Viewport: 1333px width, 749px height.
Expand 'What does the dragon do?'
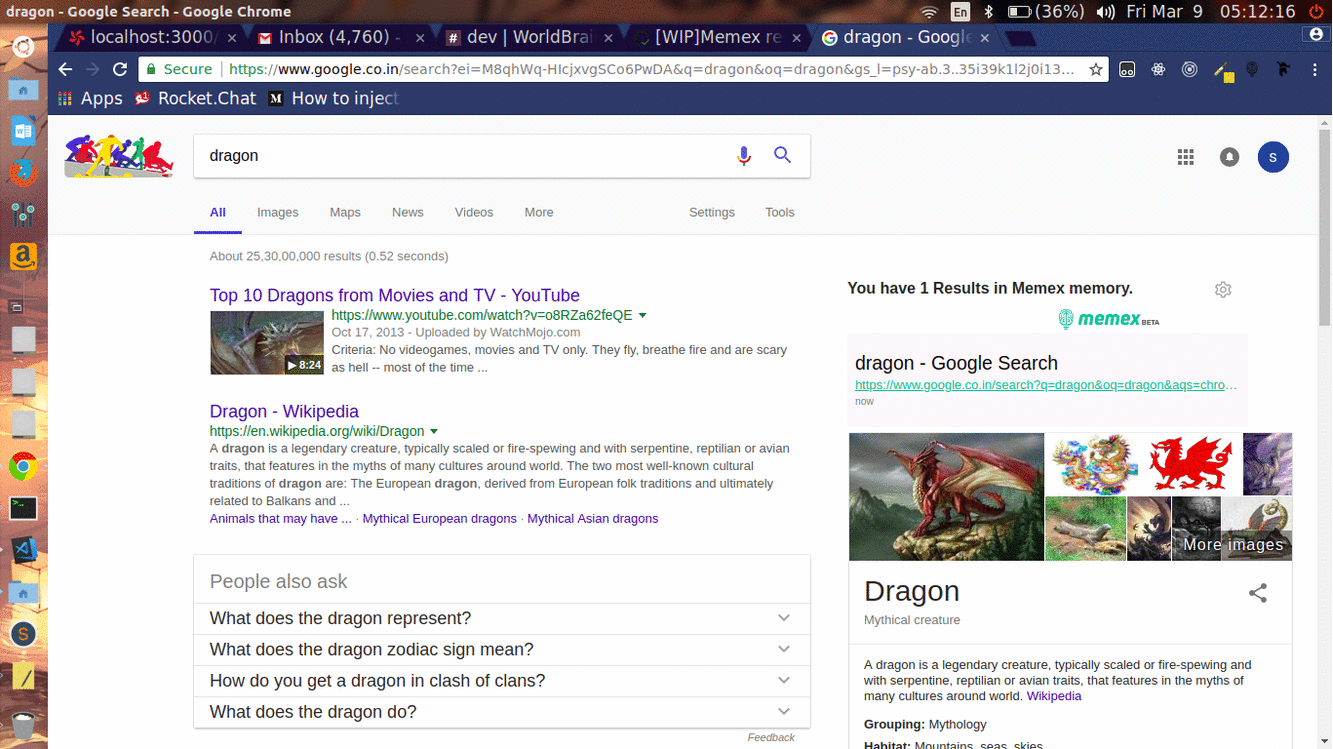tap(501, 712)
